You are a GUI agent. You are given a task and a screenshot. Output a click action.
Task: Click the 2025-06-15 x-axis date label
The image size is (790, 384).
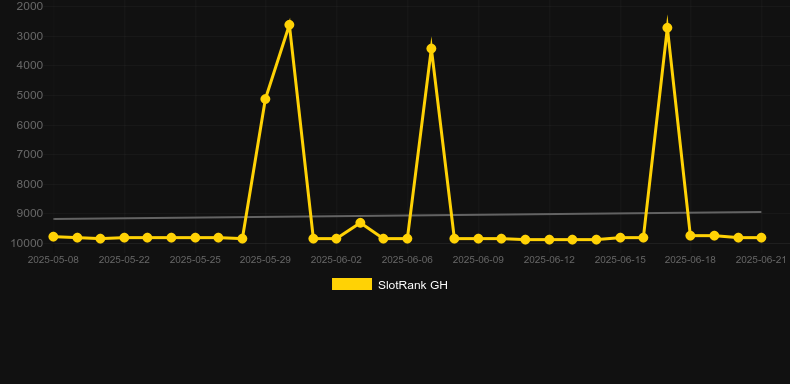pos(620,260)
